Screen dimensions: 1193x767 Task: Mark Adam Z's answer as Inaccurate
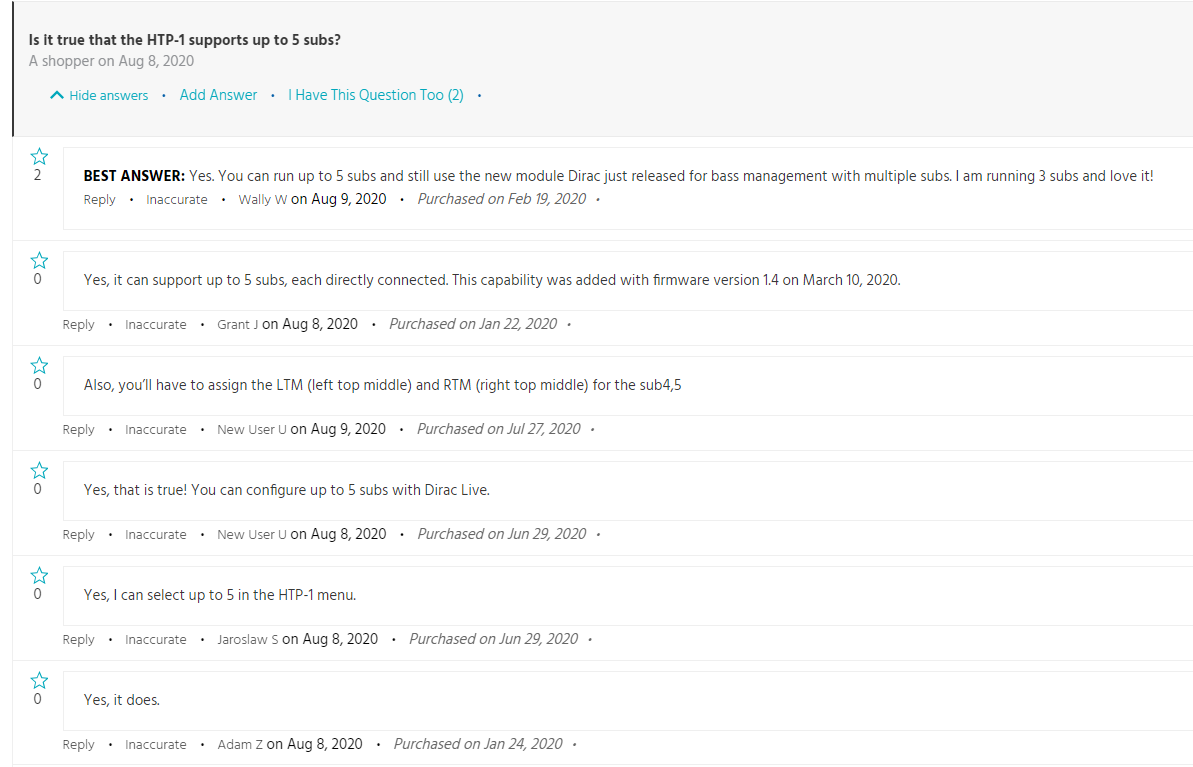pos(156,744)
